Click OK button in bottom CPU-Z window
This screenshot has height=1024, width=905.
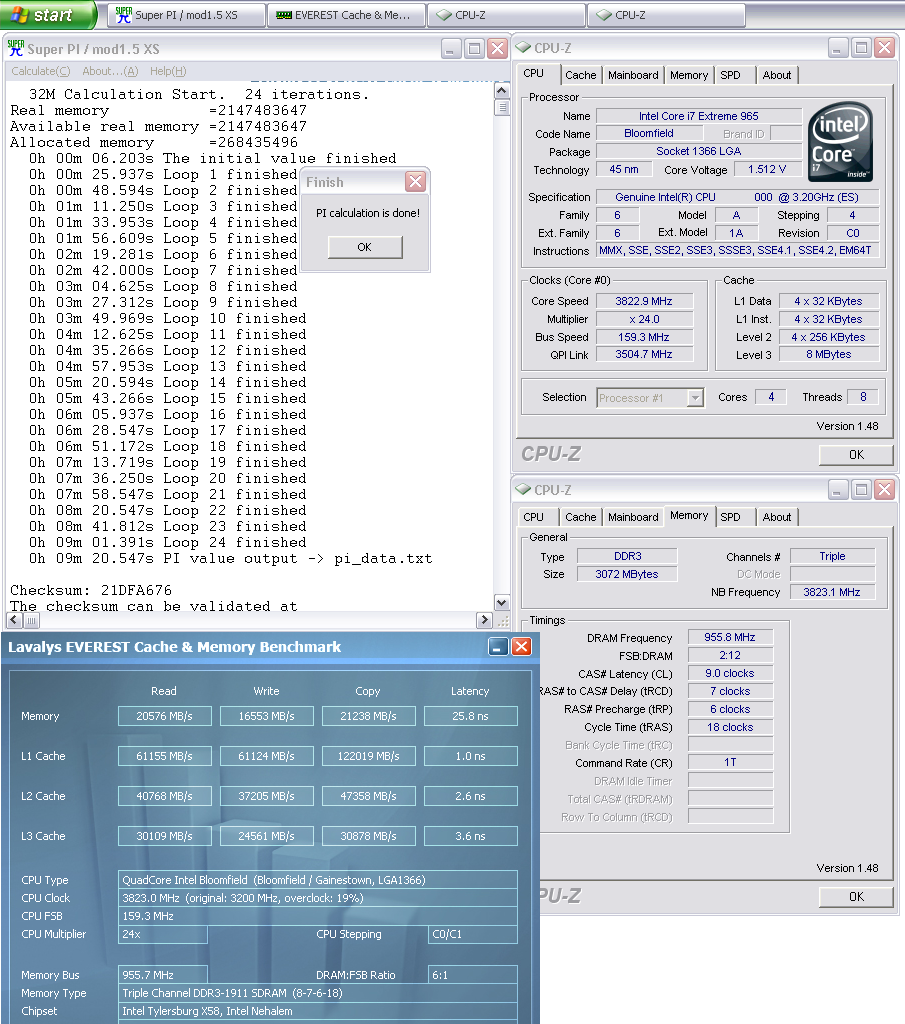tap(855, 896)
